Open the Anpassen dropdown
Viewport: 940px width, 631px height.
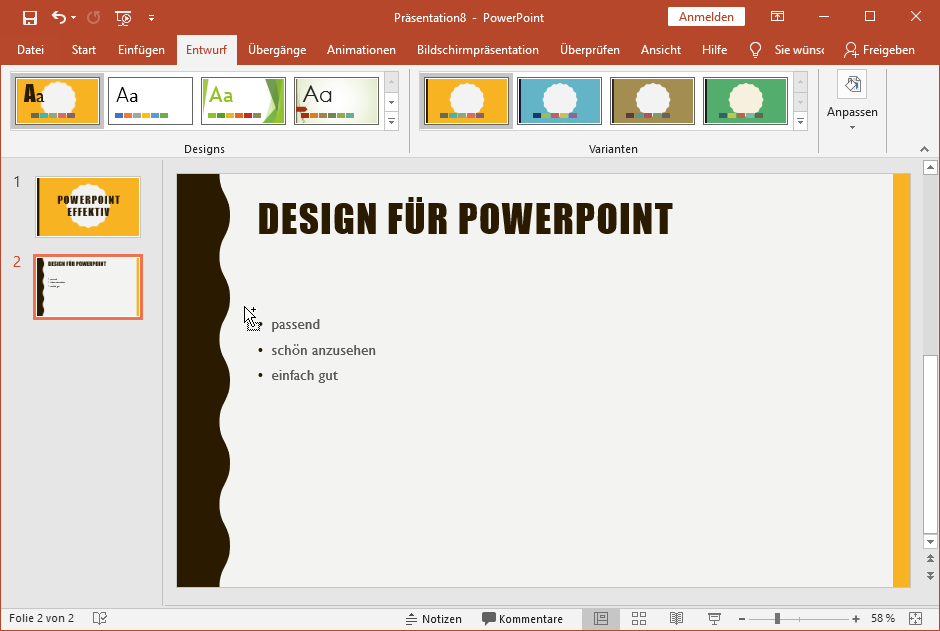(852, 102)
